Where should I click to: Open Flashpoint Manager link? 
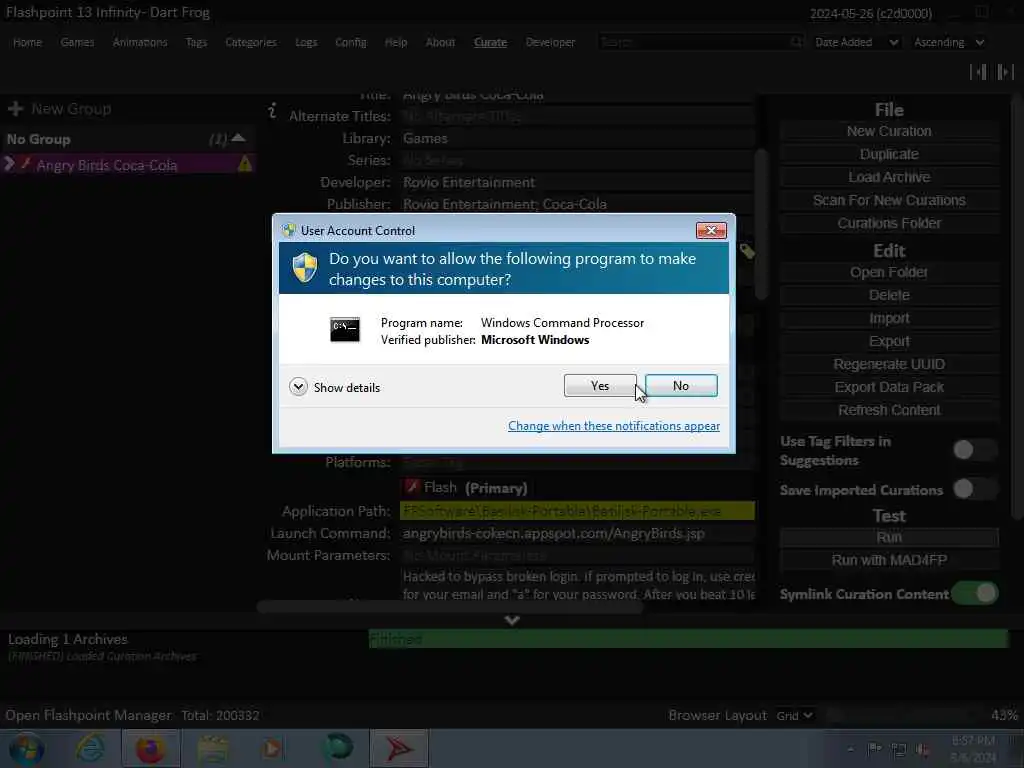pos(88,715)
